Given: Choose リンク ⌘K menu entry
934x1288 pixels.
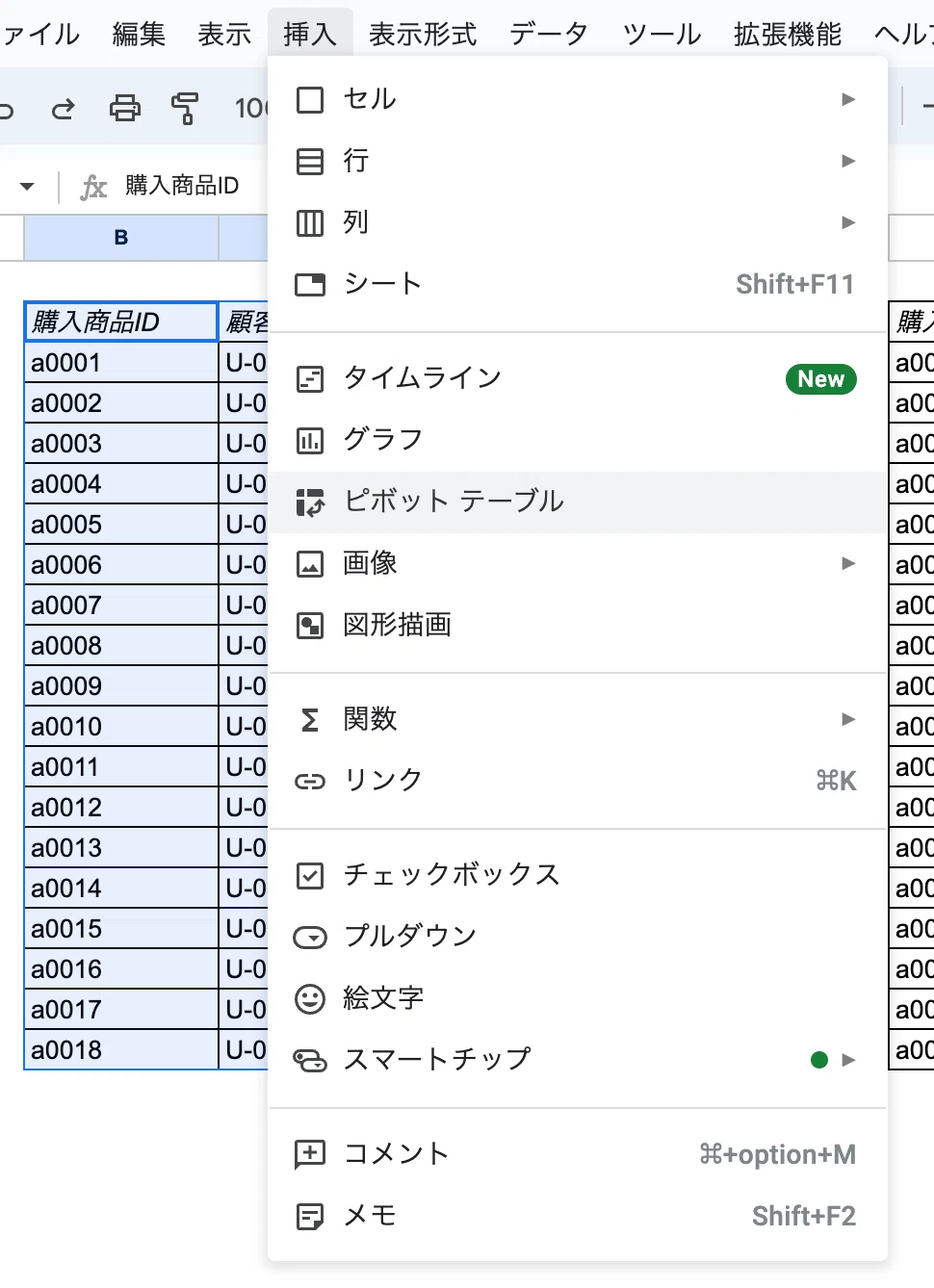Looking at the screenshot, I should 577,781.
